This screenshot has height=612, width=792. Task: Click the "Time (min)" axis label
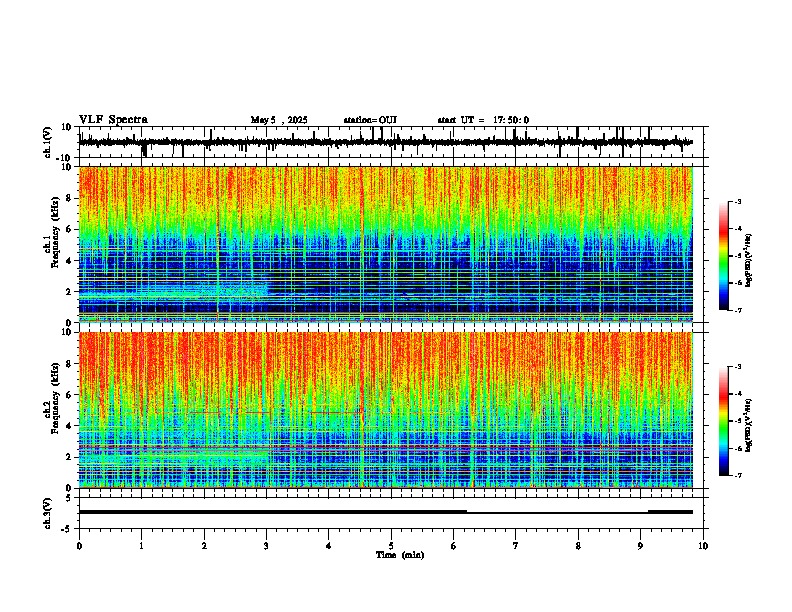[x=400, y=555]
